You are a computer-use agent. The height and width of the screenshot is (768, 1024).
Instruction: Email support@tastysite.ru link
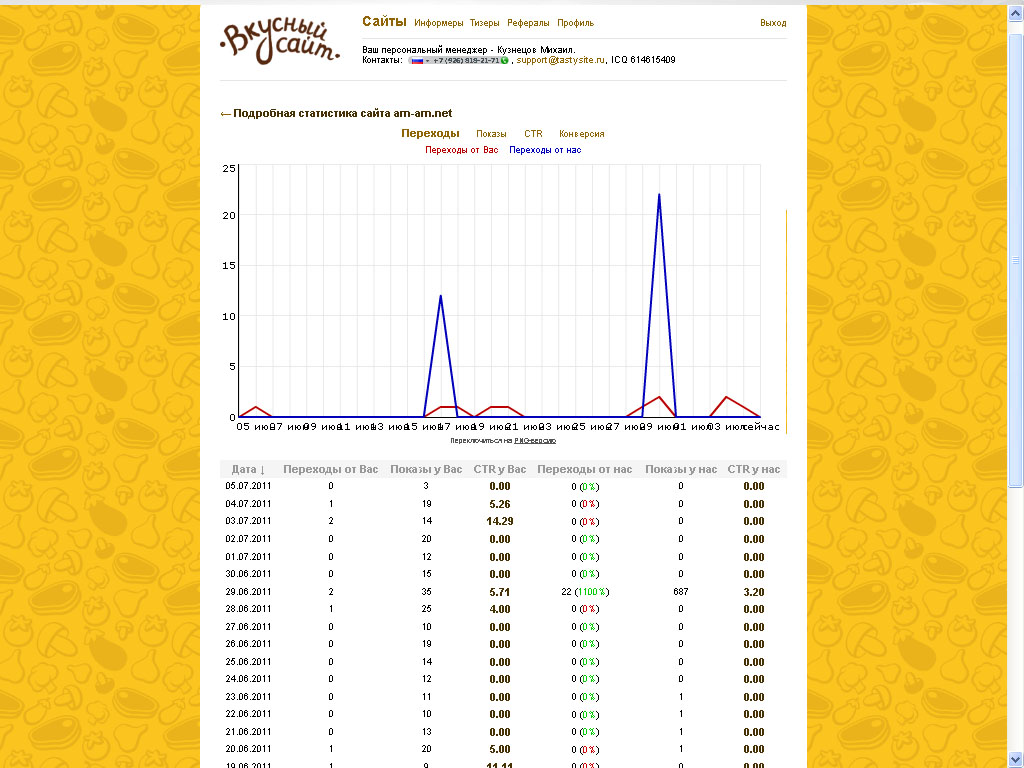point(561,60)
